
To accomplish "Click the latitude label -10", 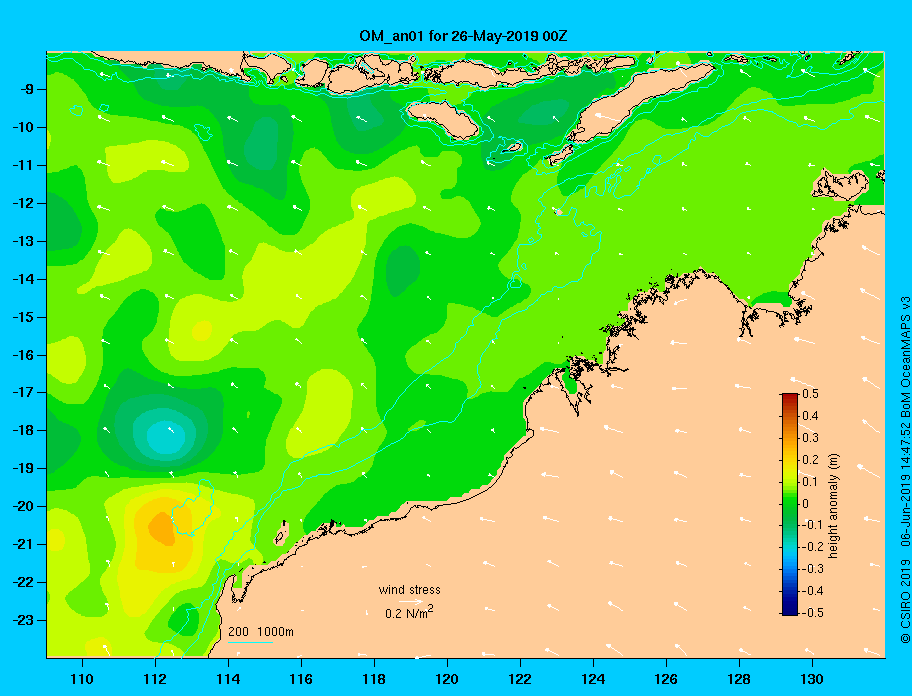I will (23, 127).
